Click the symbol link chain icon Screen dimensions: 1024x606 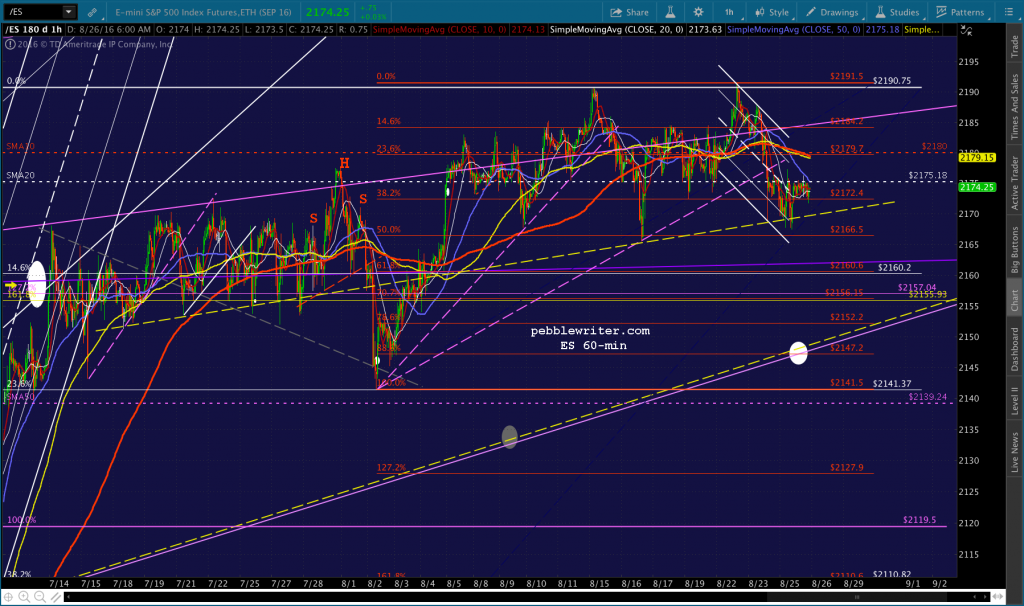(x=93, y=12)
